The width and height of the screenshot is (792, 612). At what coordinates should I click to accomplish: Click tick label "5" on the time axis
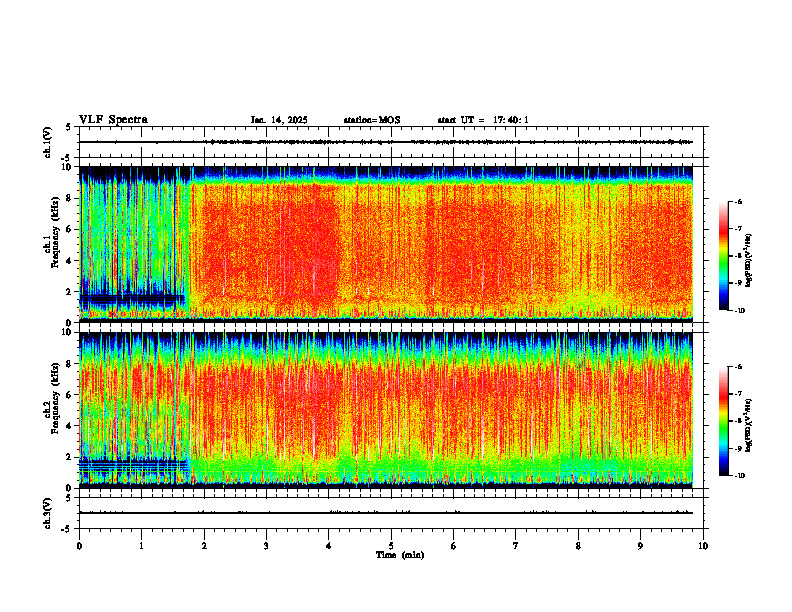391,546
